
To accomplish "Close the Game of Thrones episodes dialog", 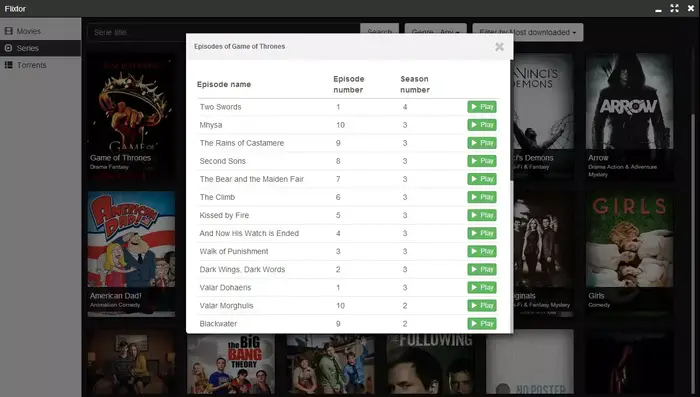I will 500,47.
